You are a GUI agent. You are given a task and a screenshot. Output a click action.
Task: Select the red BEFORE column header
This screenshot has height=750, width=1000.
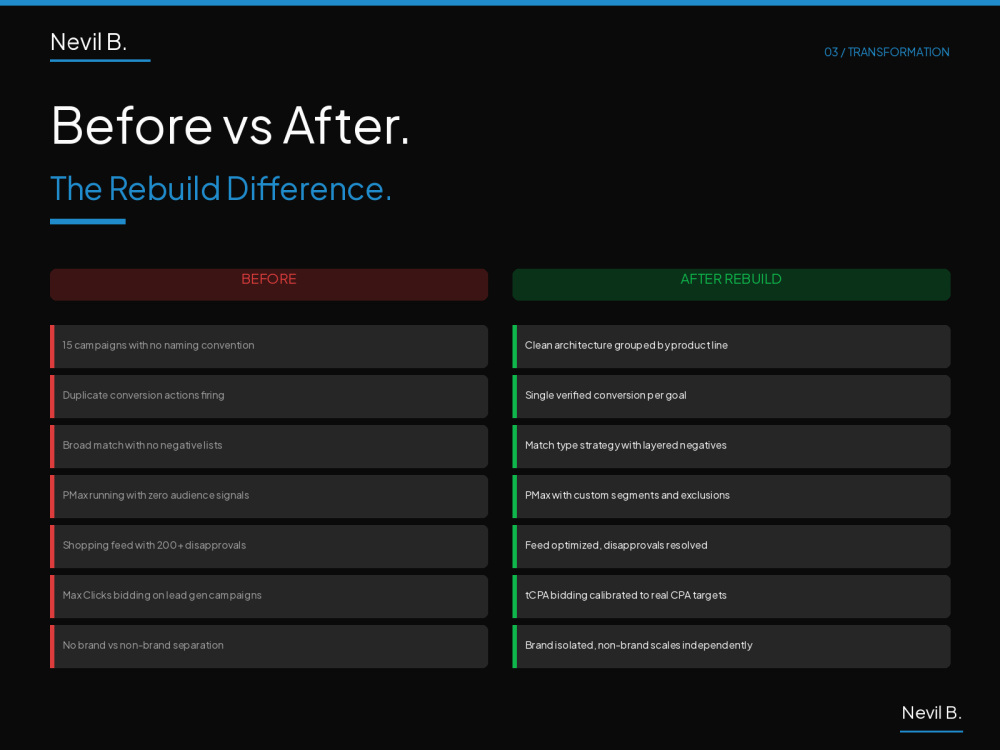pos(269,284)
